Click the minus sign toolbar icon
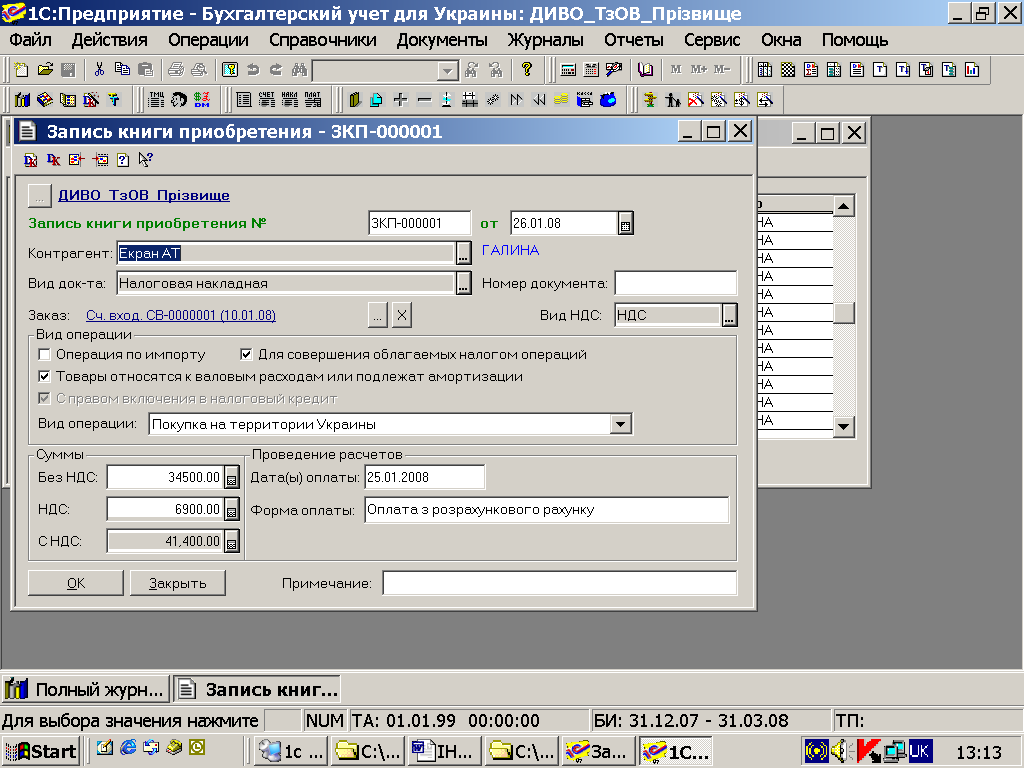Viewport: 1024px width, 768px height. tap(424, 99)
